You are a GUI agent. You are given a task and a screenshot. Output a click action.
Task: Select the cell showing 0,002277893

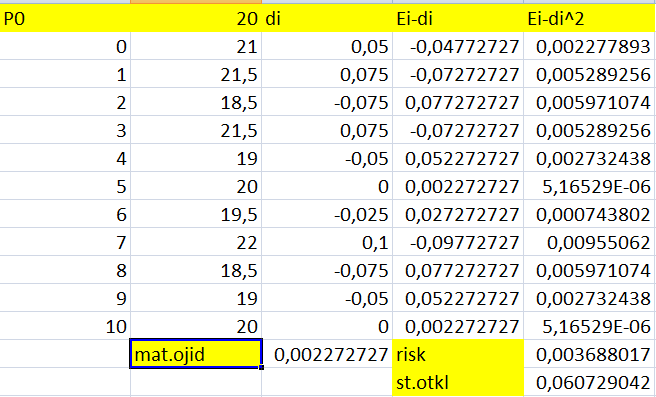(x=589, y=46)
